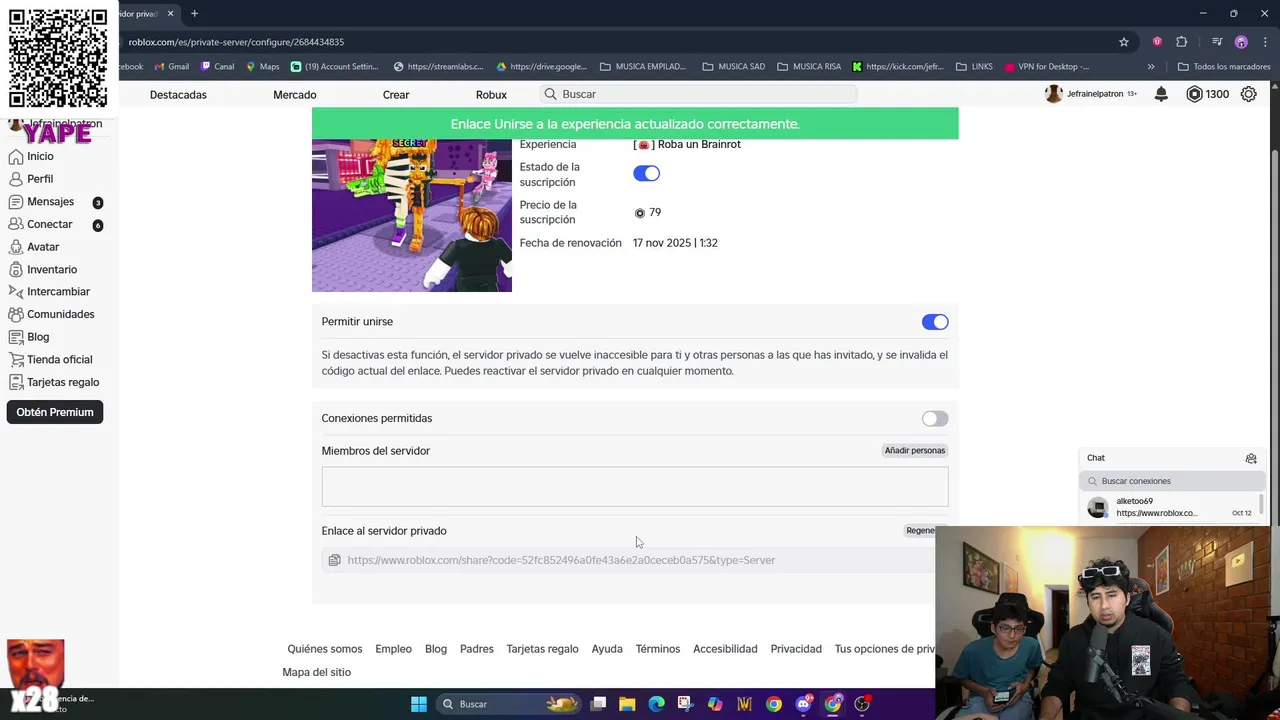
Task: Open the Chrome three-dot menu
Action: click(x=1263, y=42)
